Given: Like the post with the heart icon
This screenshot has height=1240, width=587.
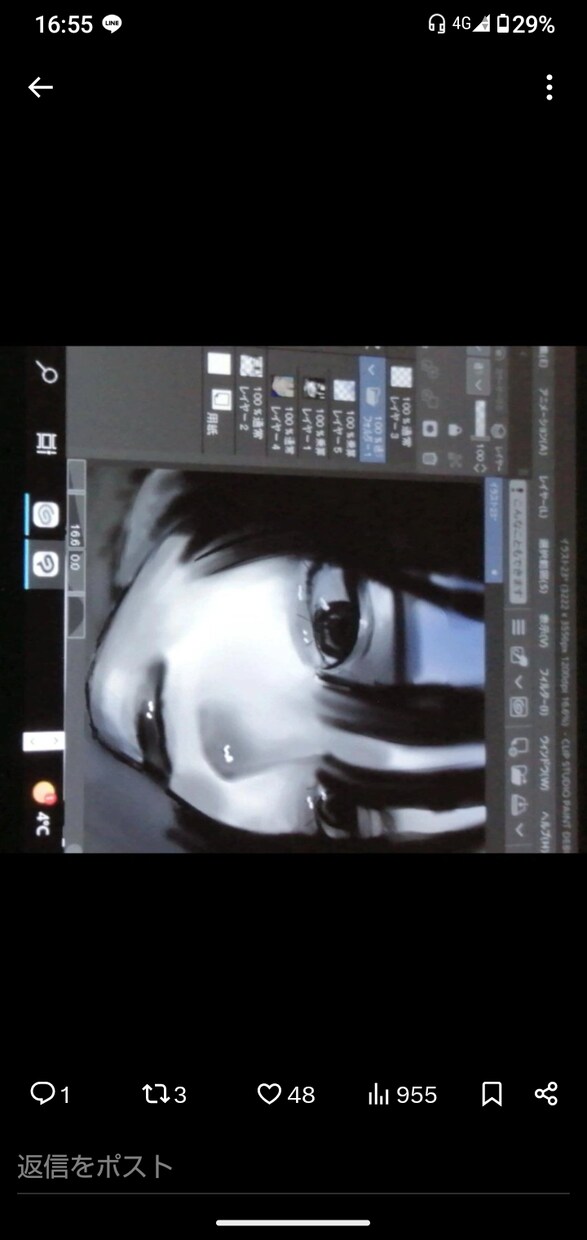Looking at the screenshot, I should click(269, 1094).
